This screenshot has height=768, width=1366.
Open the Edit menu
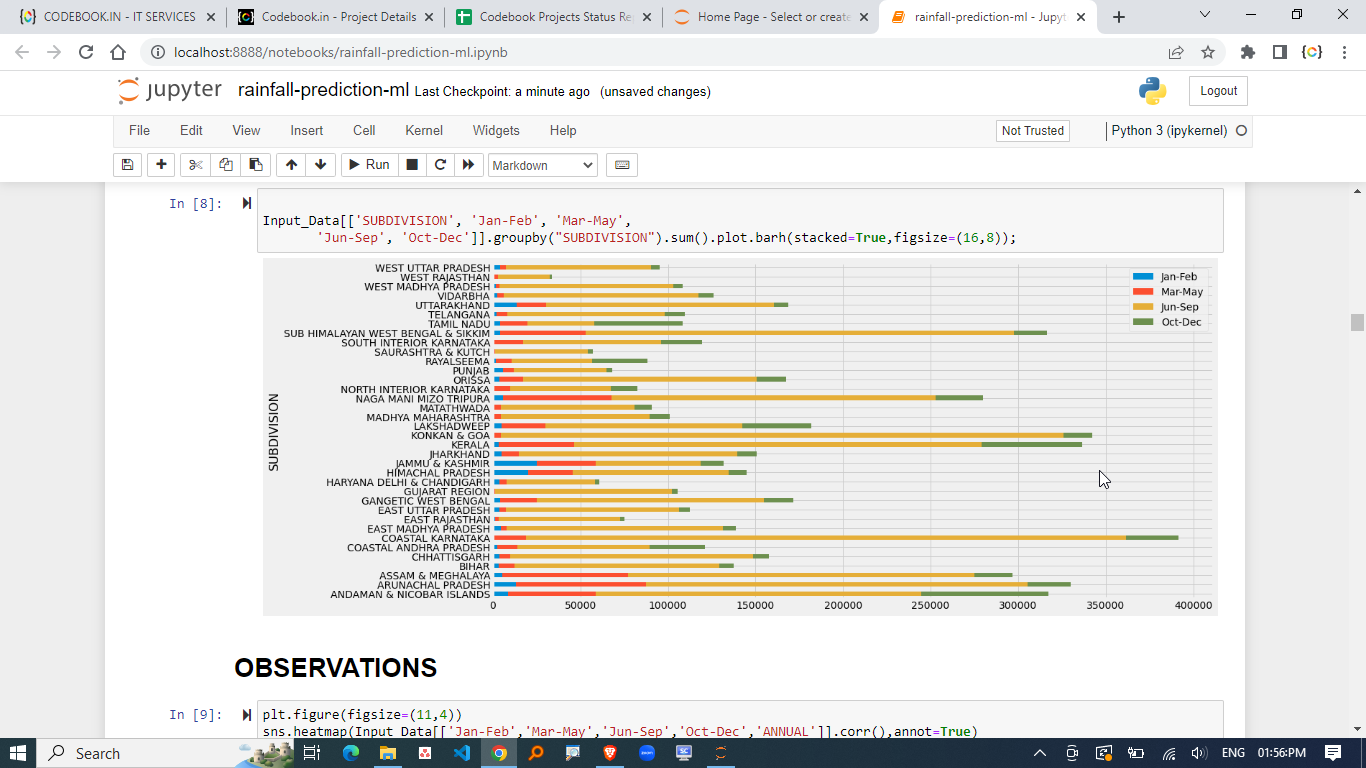191,130
